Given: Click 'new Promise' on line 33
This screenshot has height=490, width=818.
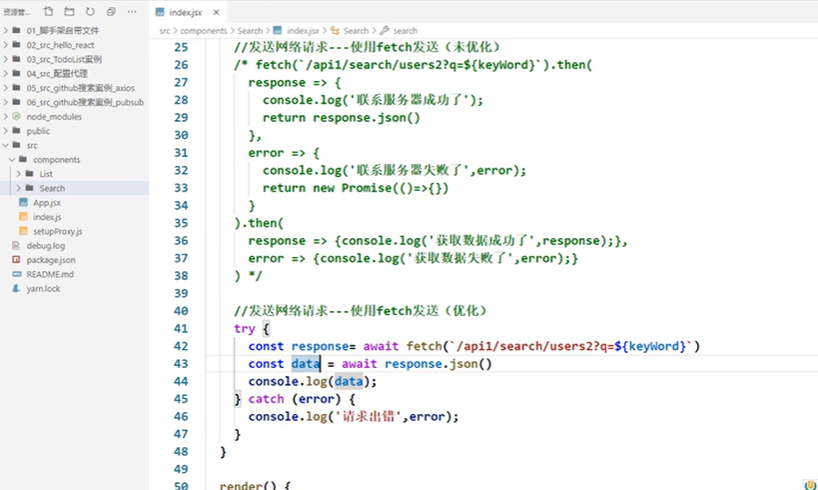Looking at the screenshot, I should click(352, 188).
